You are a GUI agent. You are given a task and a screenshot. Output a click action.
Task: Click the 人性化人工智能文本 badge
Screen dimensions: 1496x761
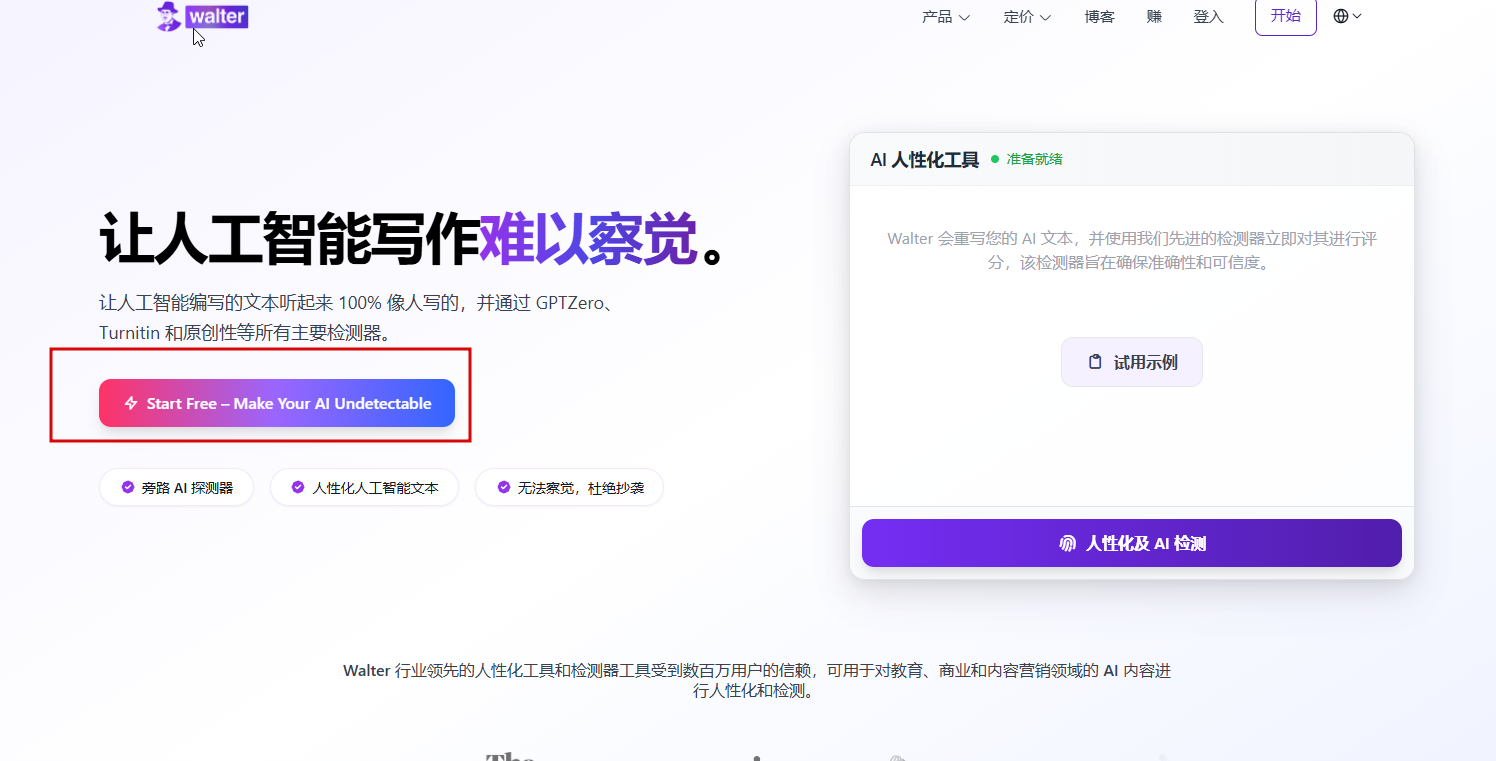[x=364, y=488]
